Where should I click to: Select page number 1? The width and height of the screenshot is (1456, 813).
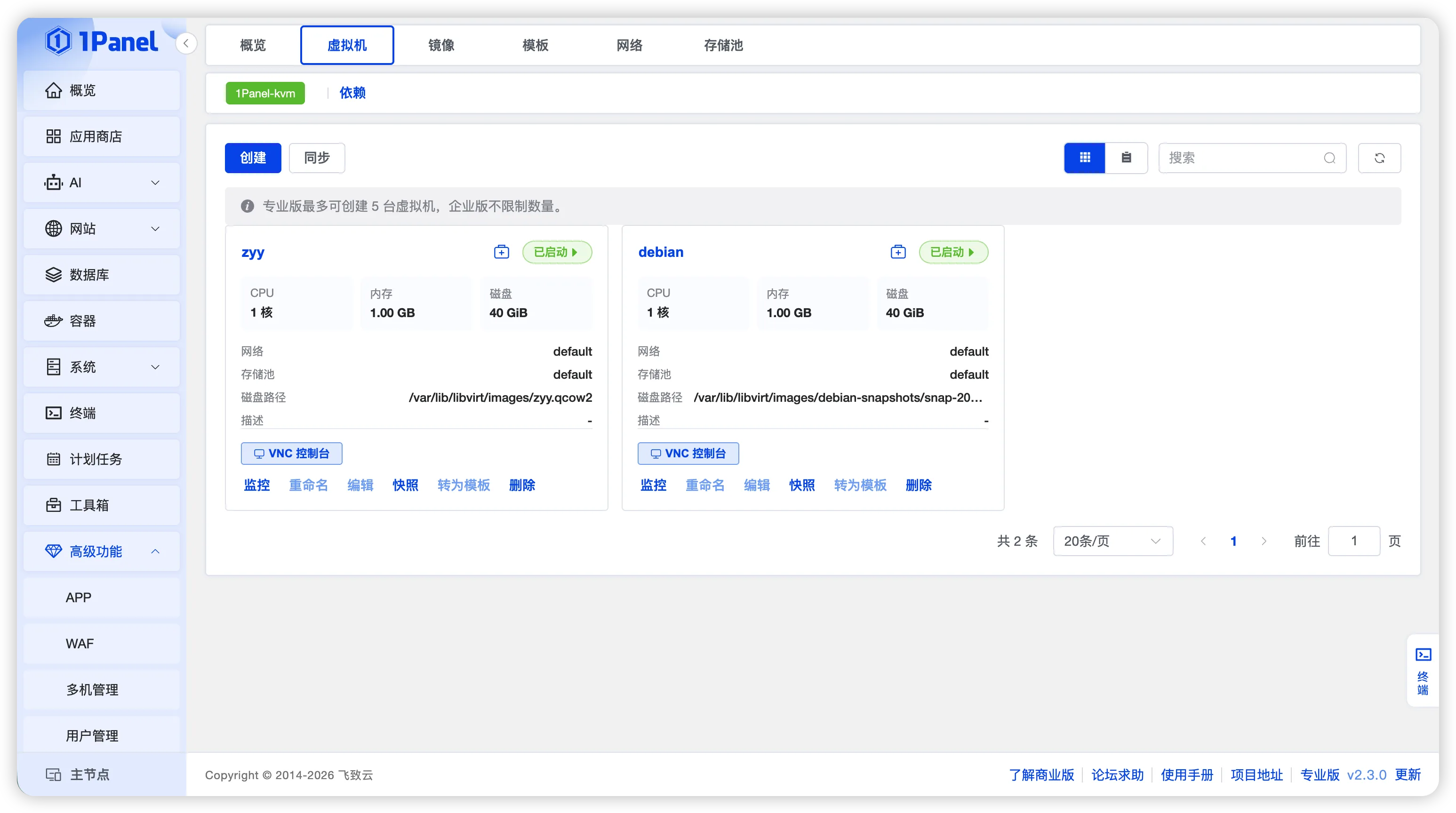[1233, 541]
